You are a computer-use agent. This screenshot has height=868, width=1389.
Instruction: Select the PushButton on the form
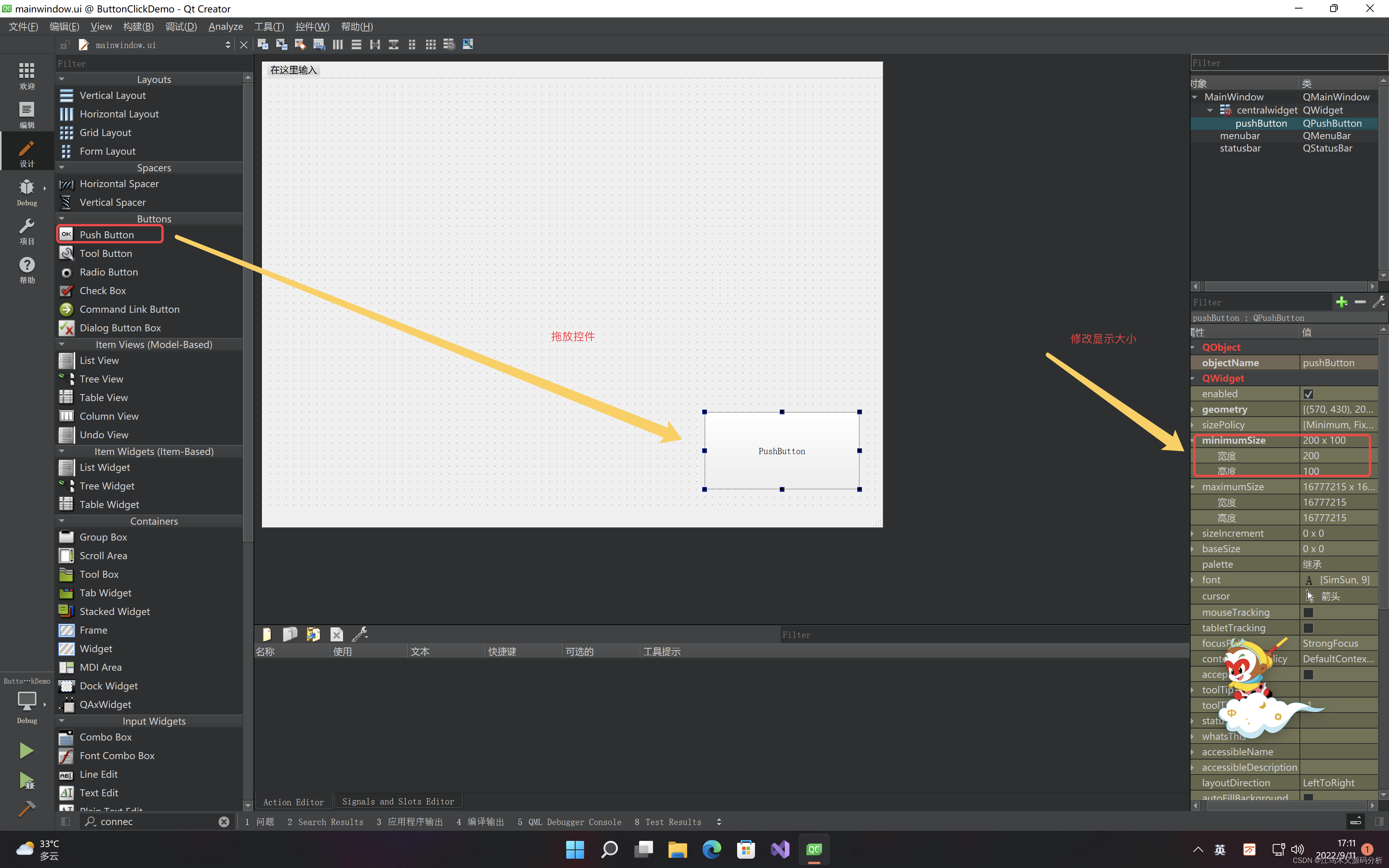[x=781, y=451]
